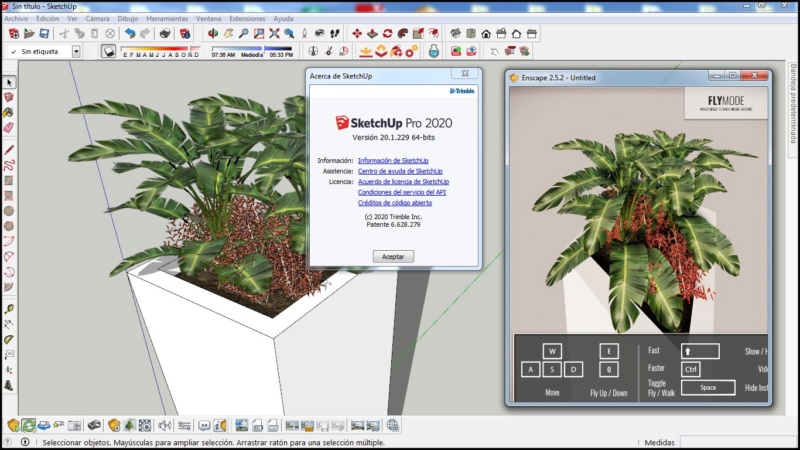Activate the Pan hand tool
Image resolution: width=800 pixels, height=450 pixels.
click(x=228, y=34)
